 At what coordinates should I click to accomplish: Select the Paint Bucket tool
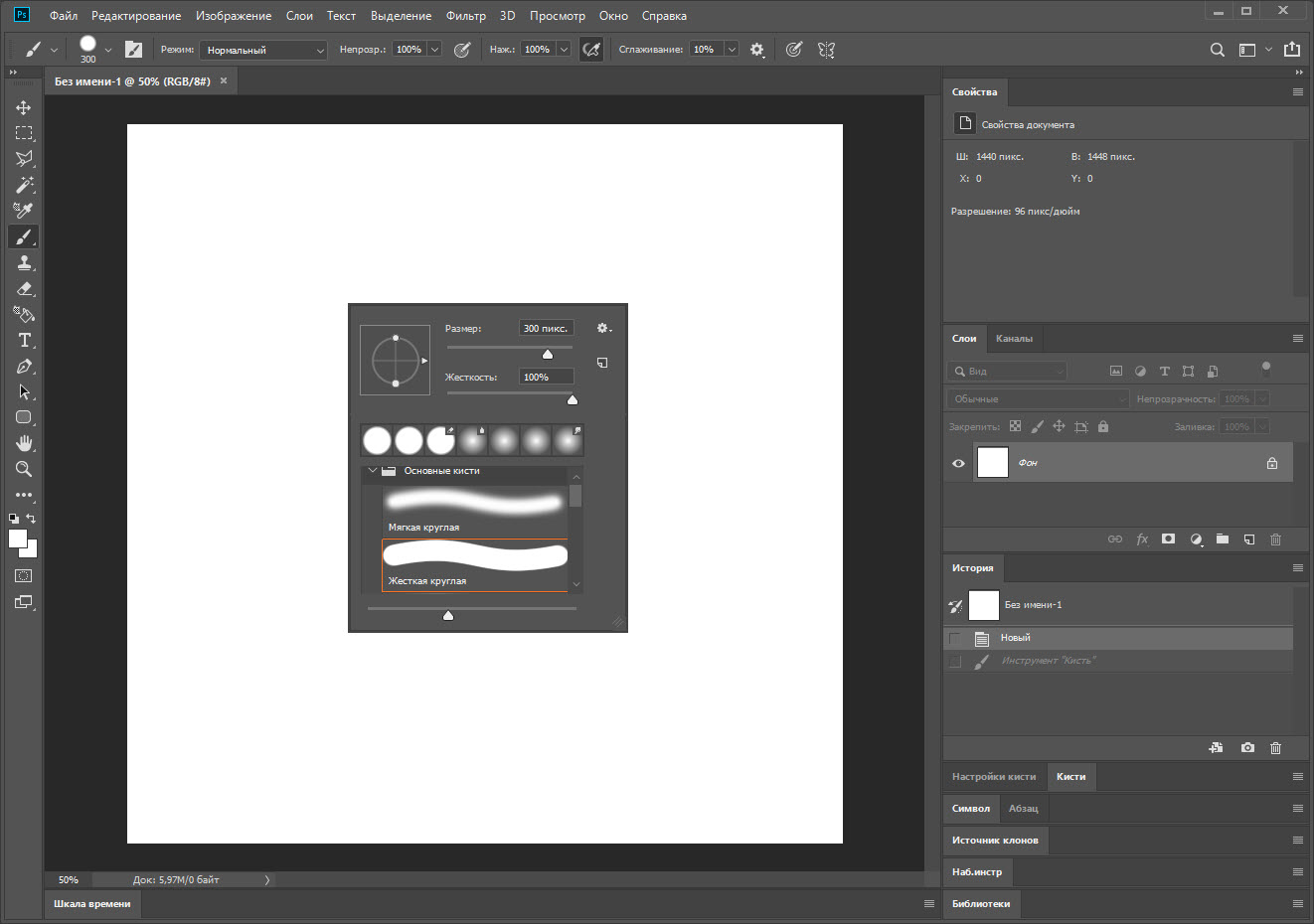point(24,314)
